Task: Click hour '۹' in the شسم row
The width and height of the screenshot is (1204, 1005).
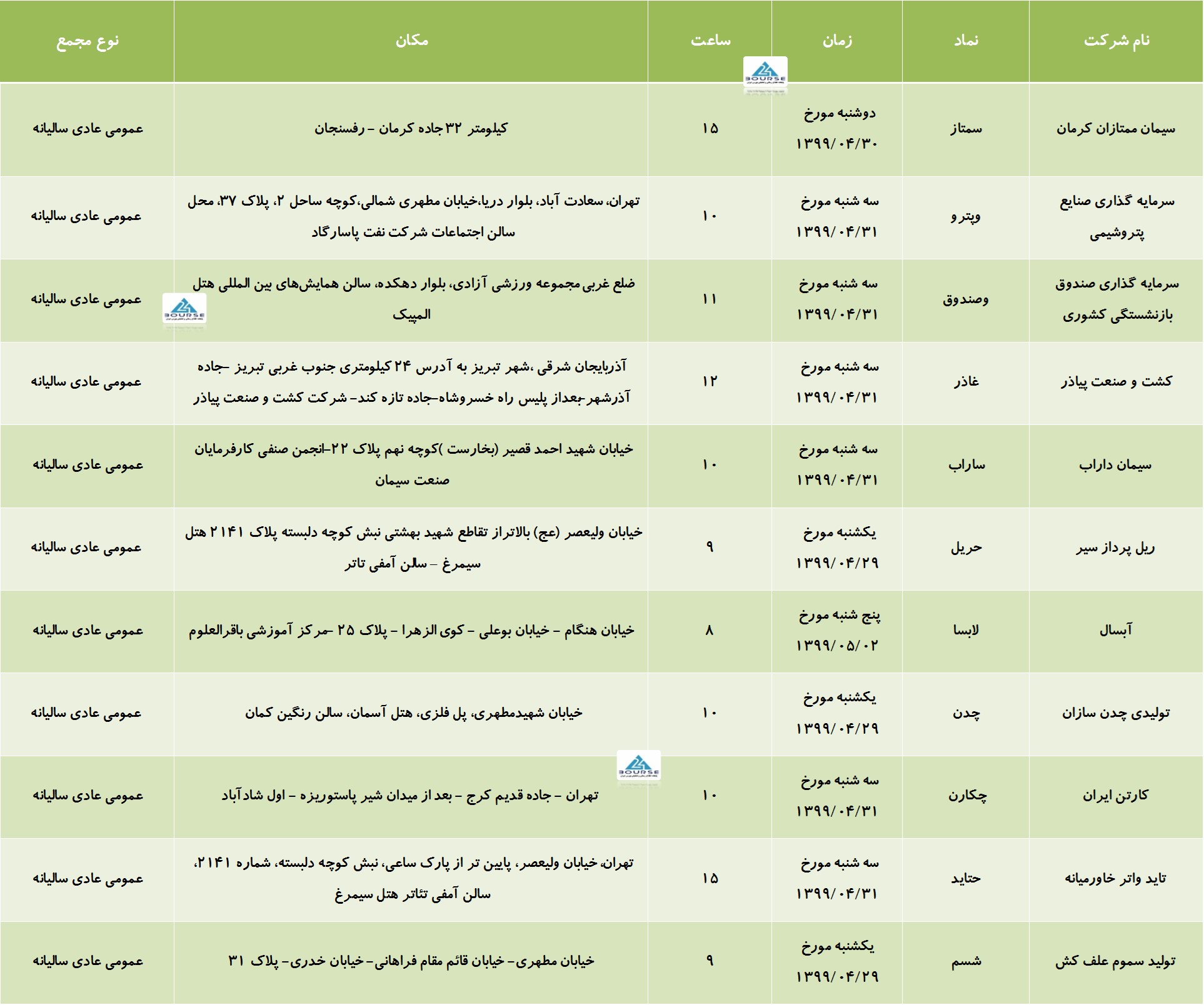Action: (710, 961)
